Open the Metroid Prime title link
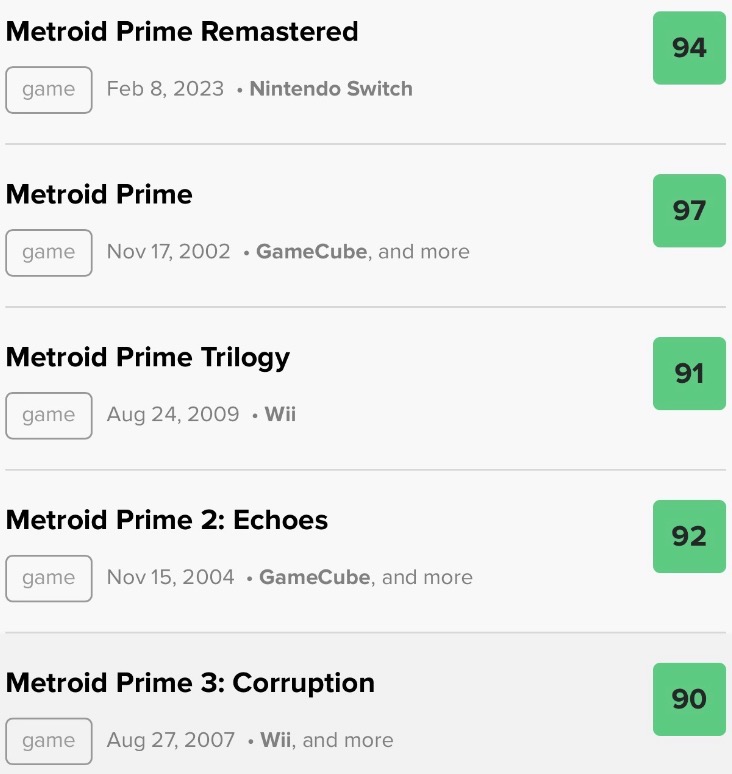 pos(99,195)
